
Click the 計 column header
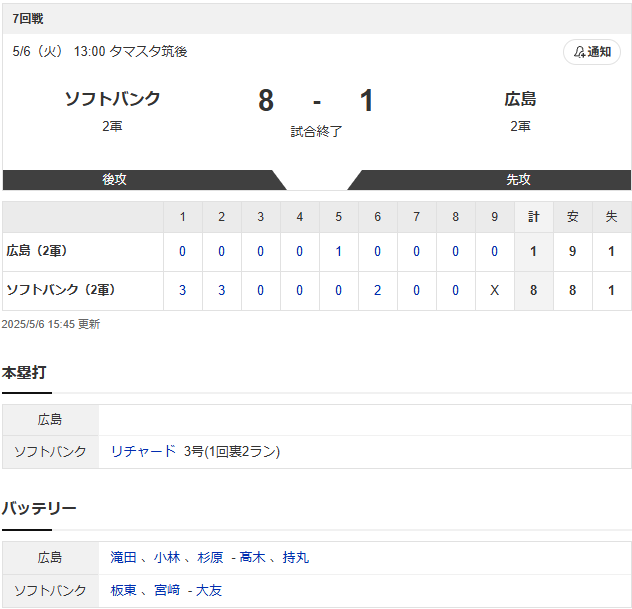pos(533,217)
